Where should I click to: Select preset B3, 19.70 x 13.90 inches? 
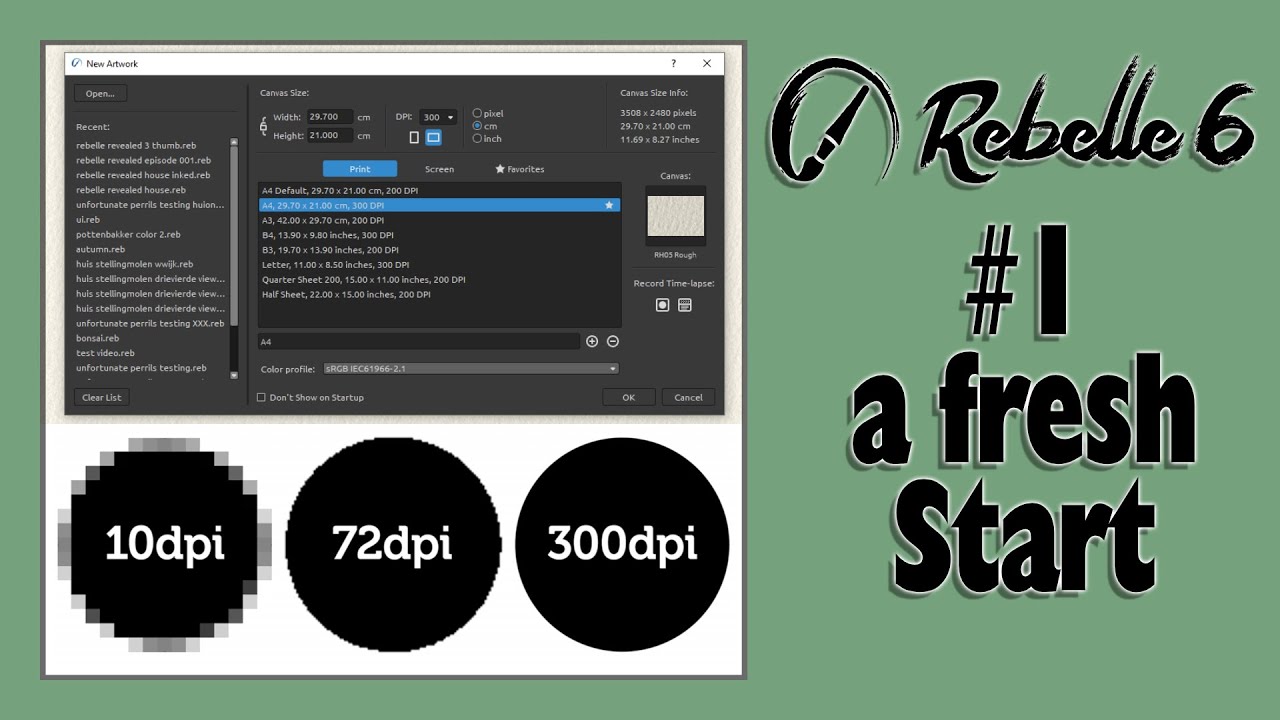coord(439,250)
